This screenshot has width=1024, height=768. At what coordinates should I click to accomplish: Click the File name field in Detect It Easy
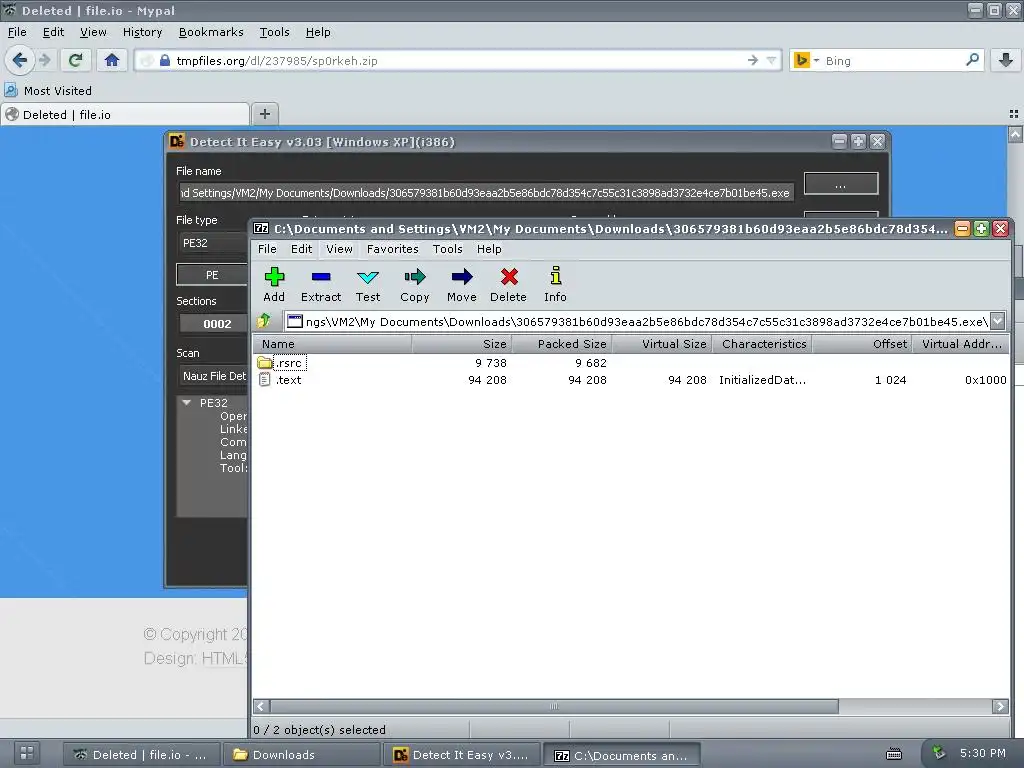pos(486,193)
